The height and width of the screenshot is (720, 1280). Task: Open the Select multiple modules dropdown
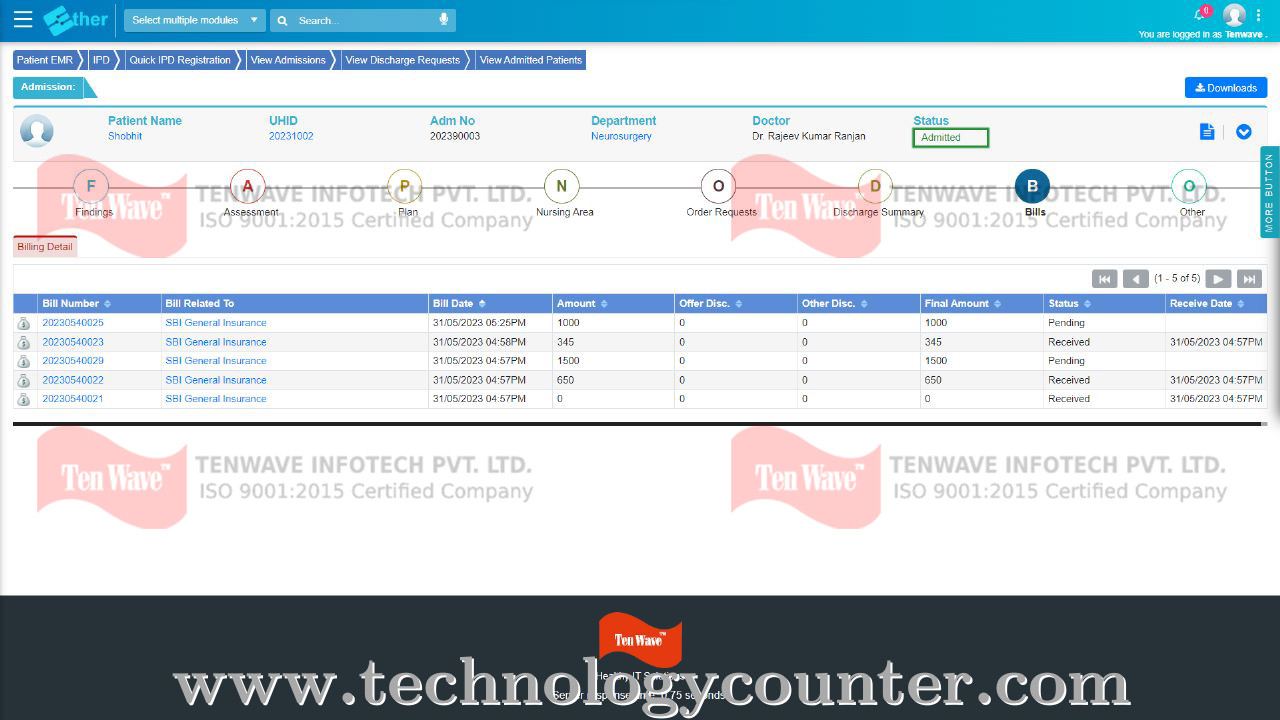click(195, 20)
